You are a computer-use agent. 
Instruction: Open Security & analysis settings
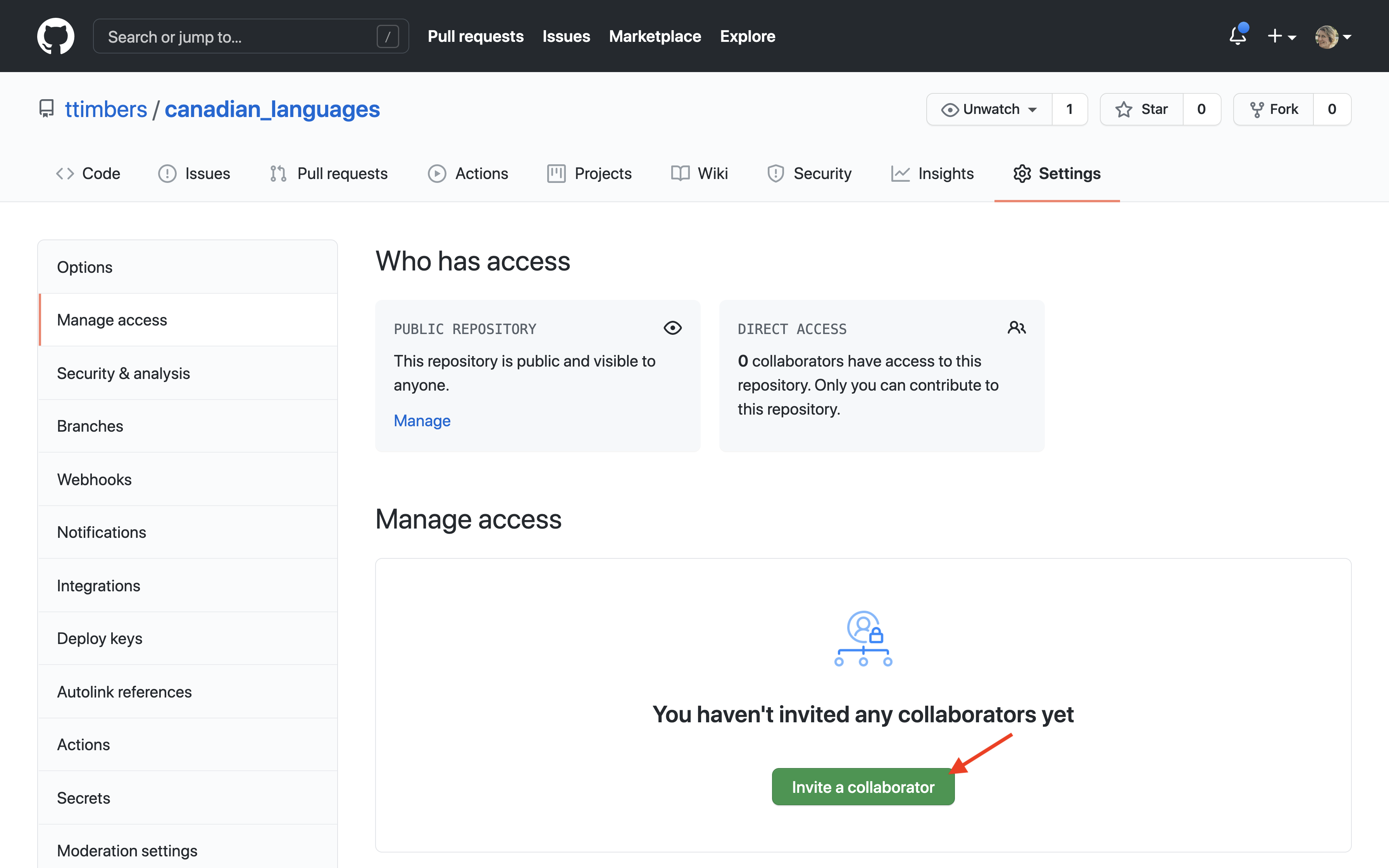pyautogui.click(x=188, y=373)
